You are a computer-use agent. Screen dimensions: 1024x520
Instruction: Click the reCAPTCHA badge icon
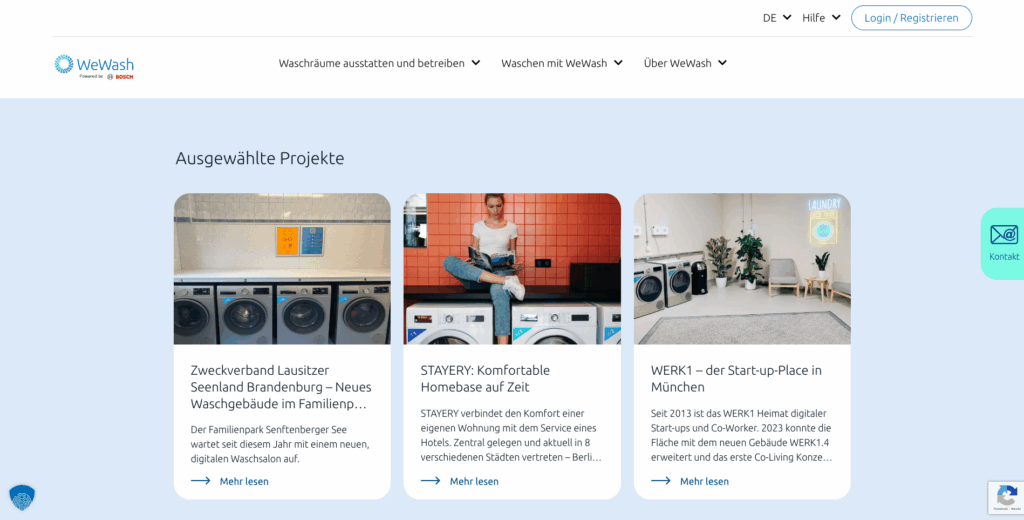[1006, 497]
